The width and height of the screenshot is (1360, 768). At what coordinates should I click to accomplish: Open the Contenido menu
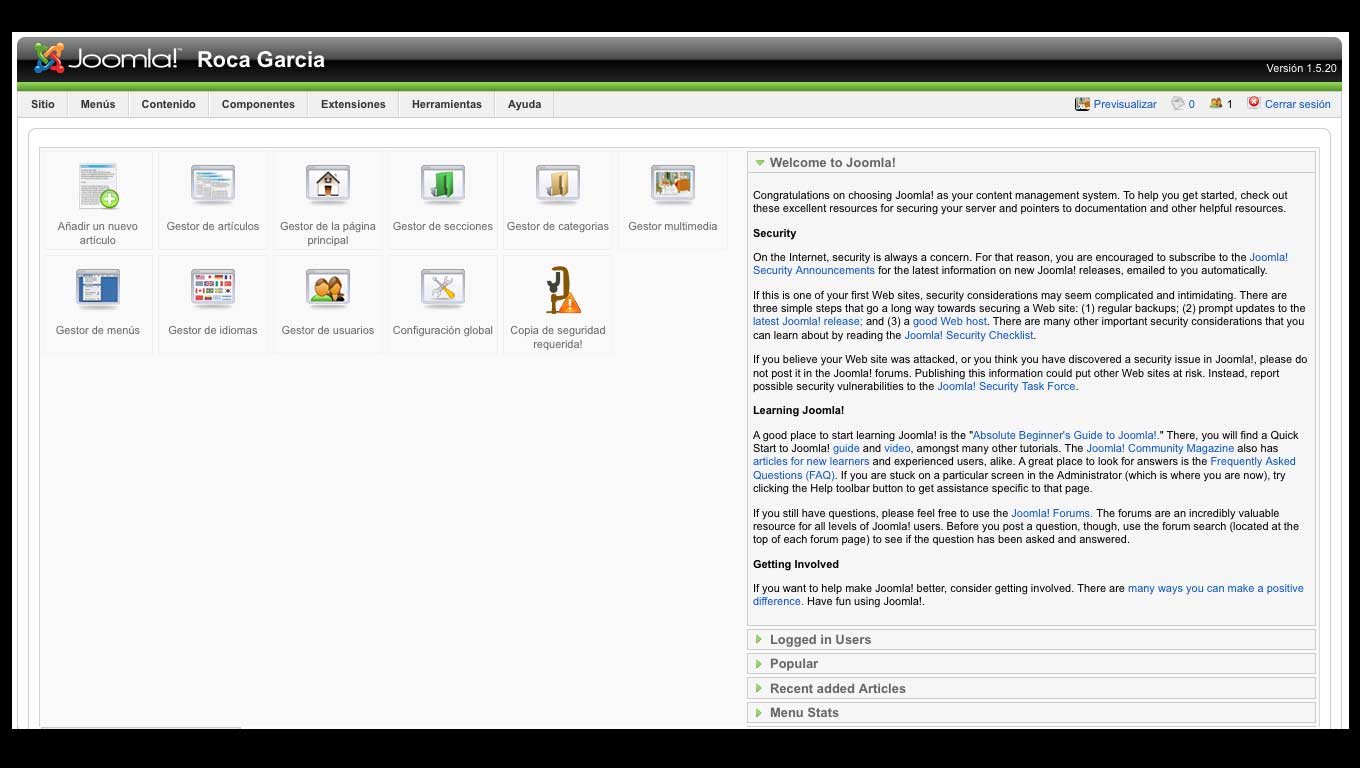[168, 104]
